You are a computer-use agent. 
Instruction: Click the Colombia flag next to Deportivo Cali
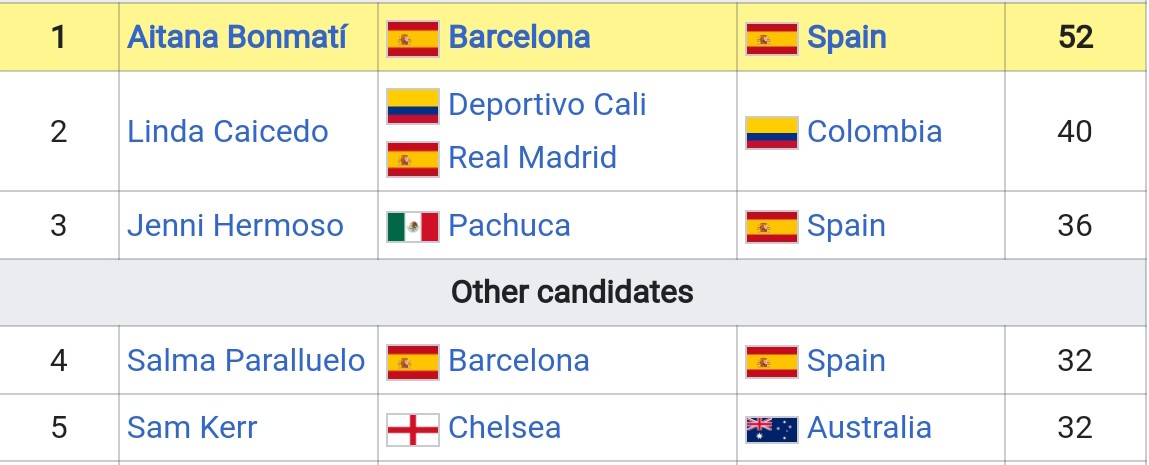412,105
